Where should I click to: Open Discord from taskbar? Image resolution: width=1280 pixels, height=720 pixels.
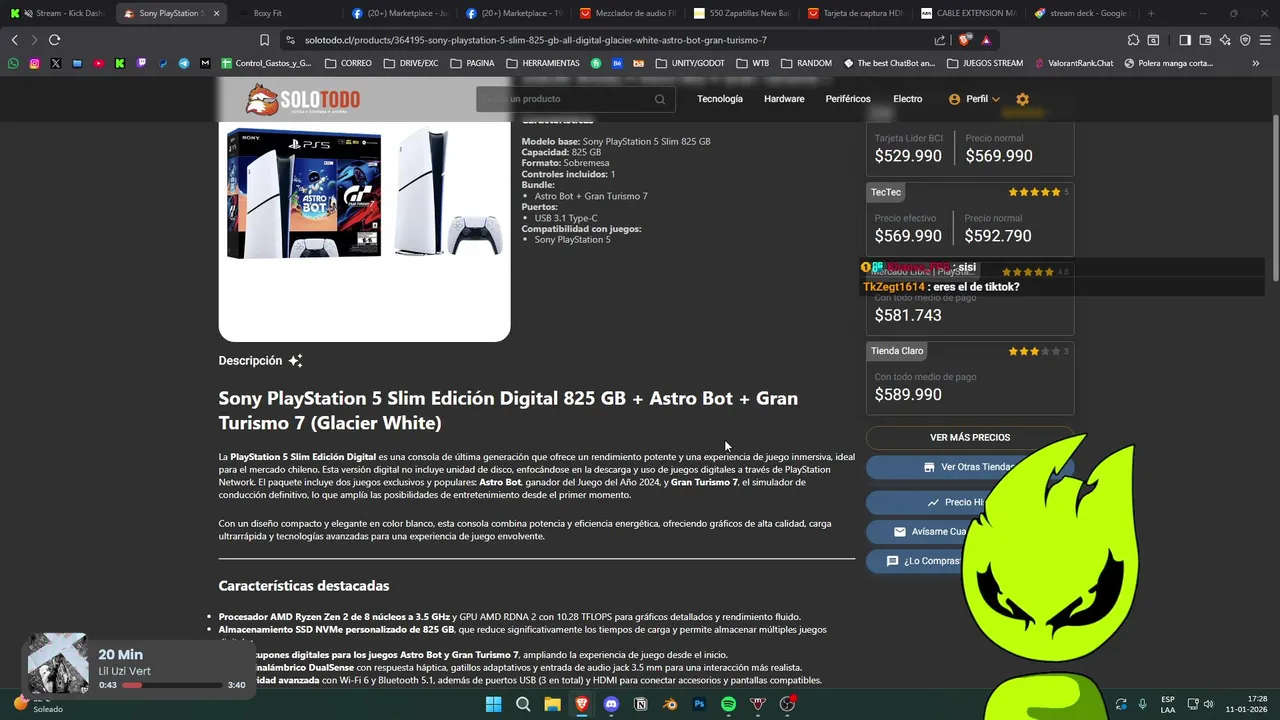coord(611,704)
